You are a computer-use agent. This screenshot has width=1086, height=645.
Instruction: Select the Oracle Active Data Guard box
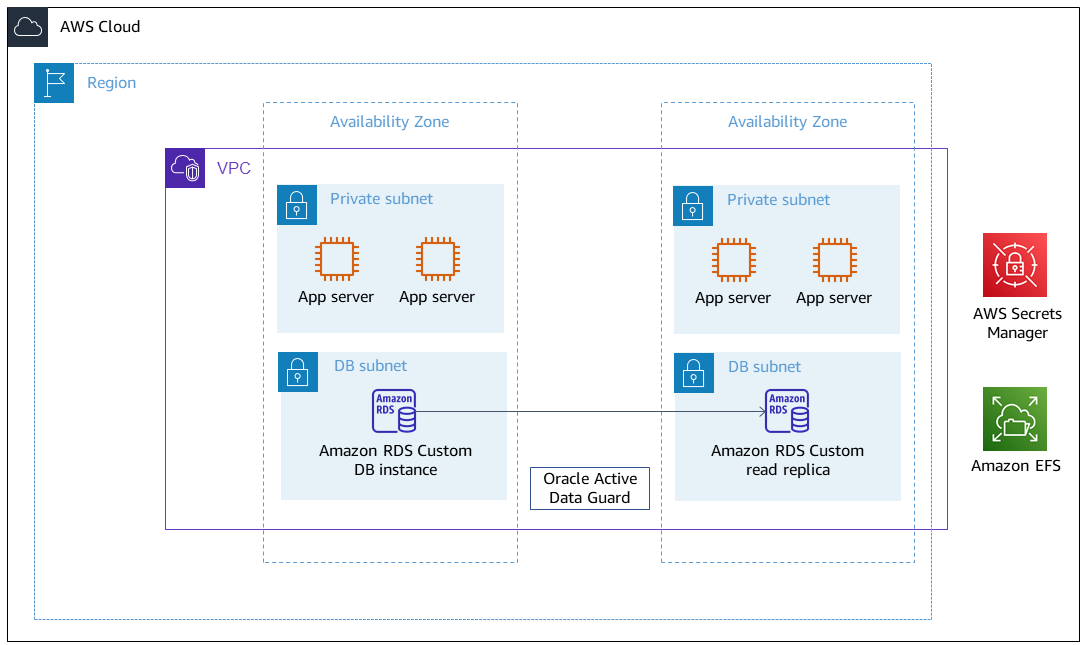[x=589, y=488]
